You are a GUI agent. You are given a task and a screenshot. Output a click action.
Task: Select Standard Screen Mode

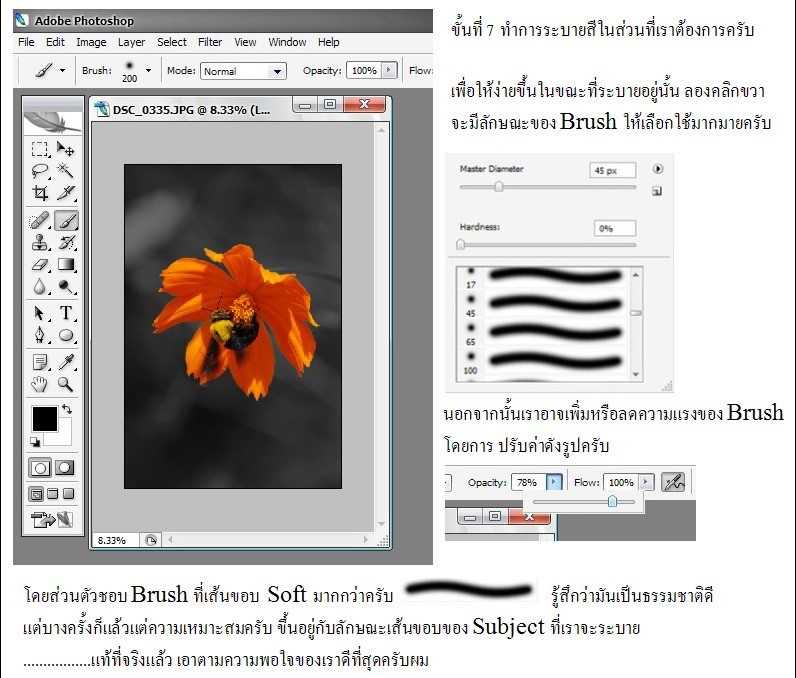tap(36, 494)
